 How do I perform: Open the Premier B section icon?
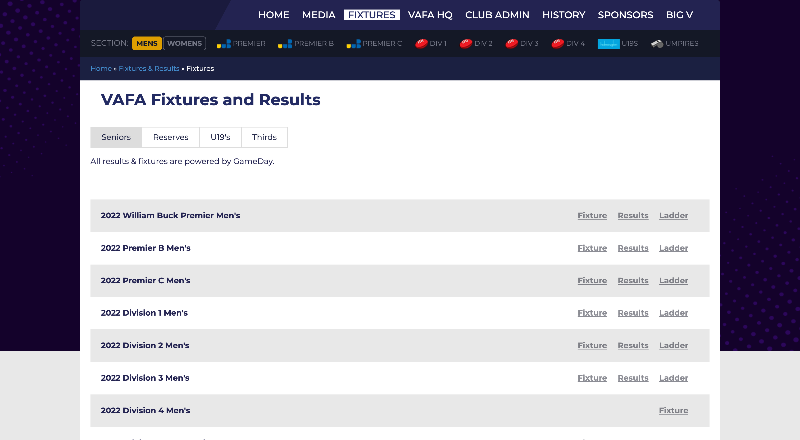pos(285,44)
